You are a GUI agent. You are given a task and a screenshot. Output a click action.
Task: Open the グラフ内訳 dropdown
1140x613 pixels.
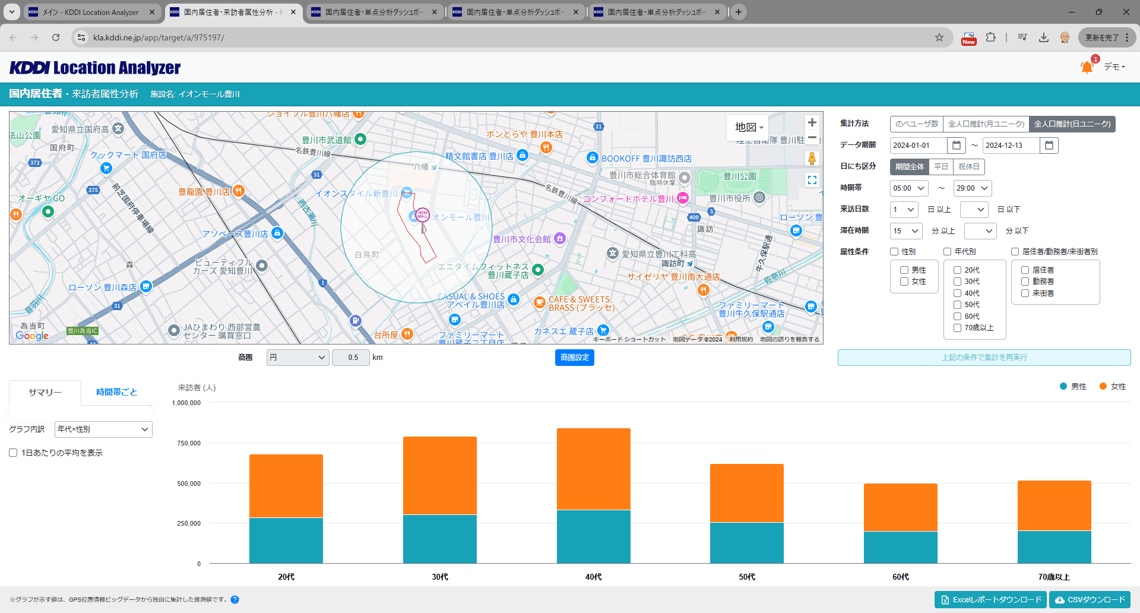[103, 429]
